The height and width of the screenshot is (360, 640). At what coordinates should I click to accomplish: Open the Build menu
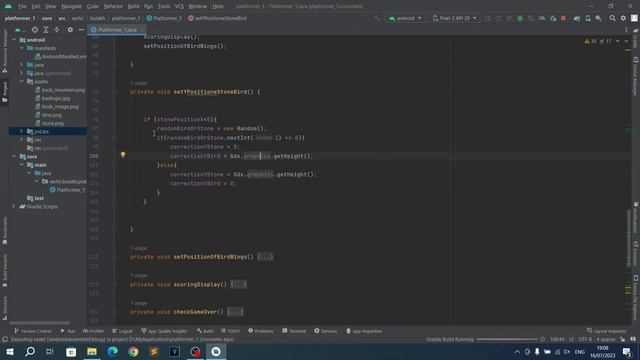pyautogui.click(x=133, y=7)
